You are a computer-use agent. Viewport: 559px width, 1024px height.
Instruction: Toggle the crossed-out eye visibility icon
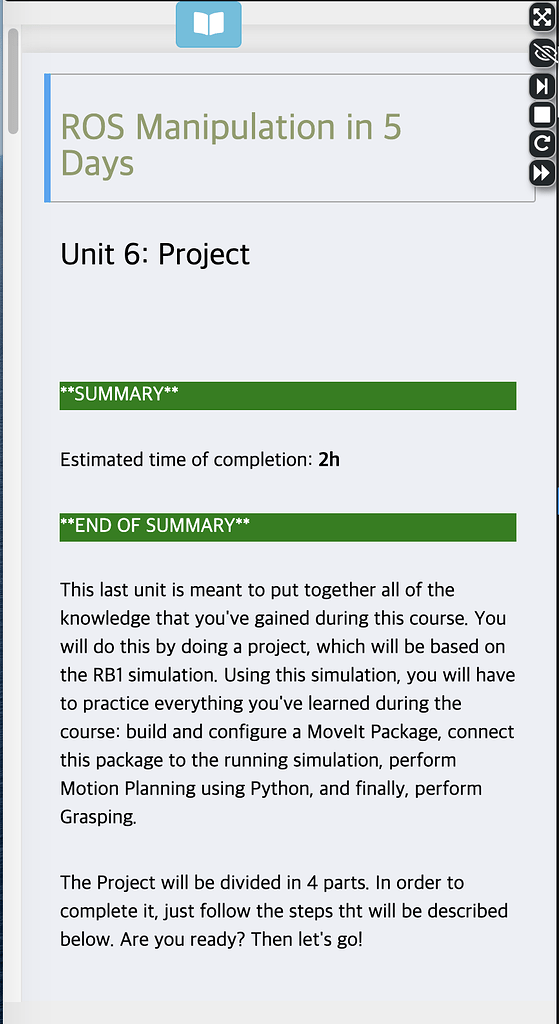[x=543, y=53]
